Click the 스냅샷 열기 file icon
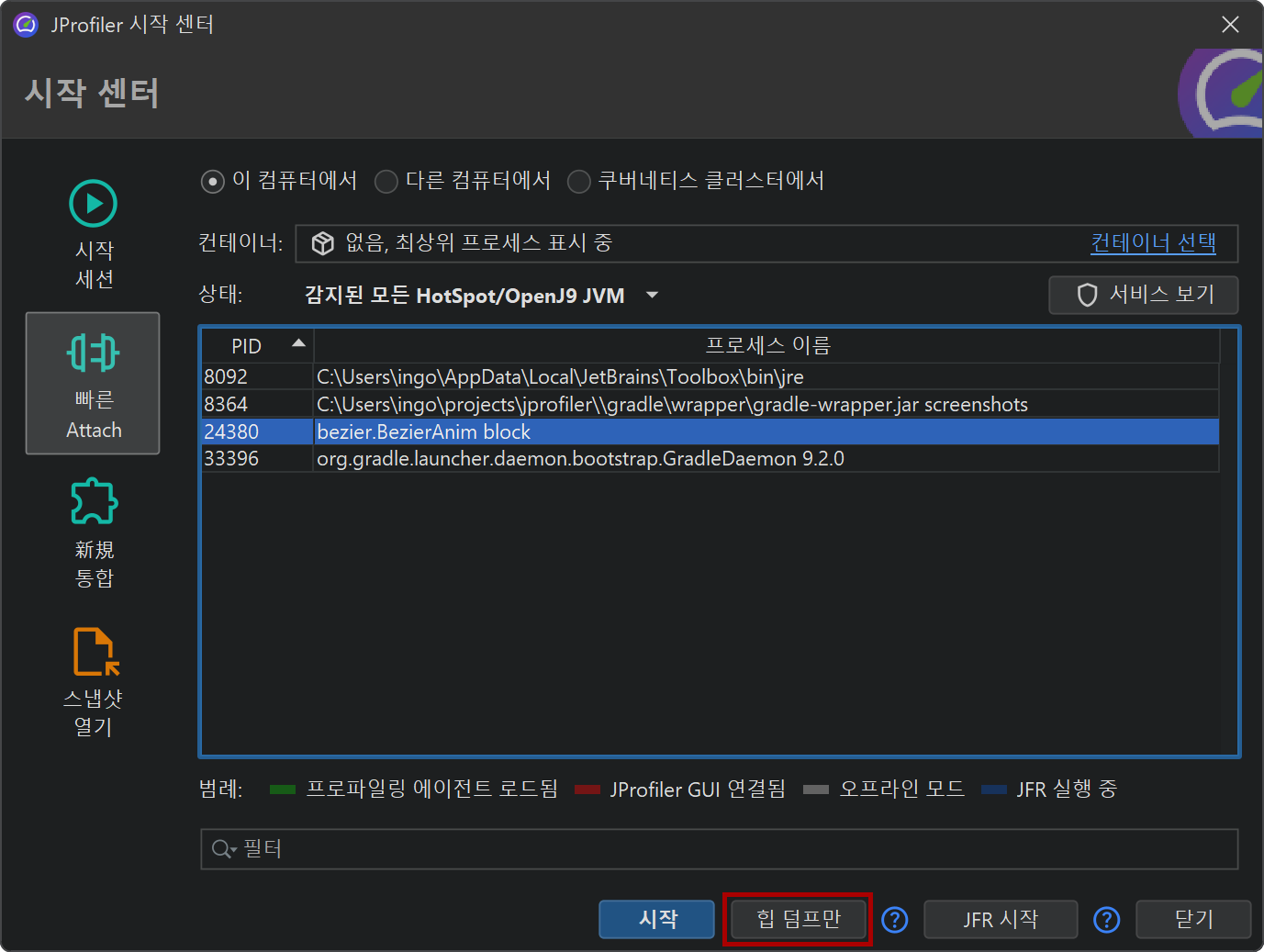Screen dimensions: 1264x952 tap(95, 652)
